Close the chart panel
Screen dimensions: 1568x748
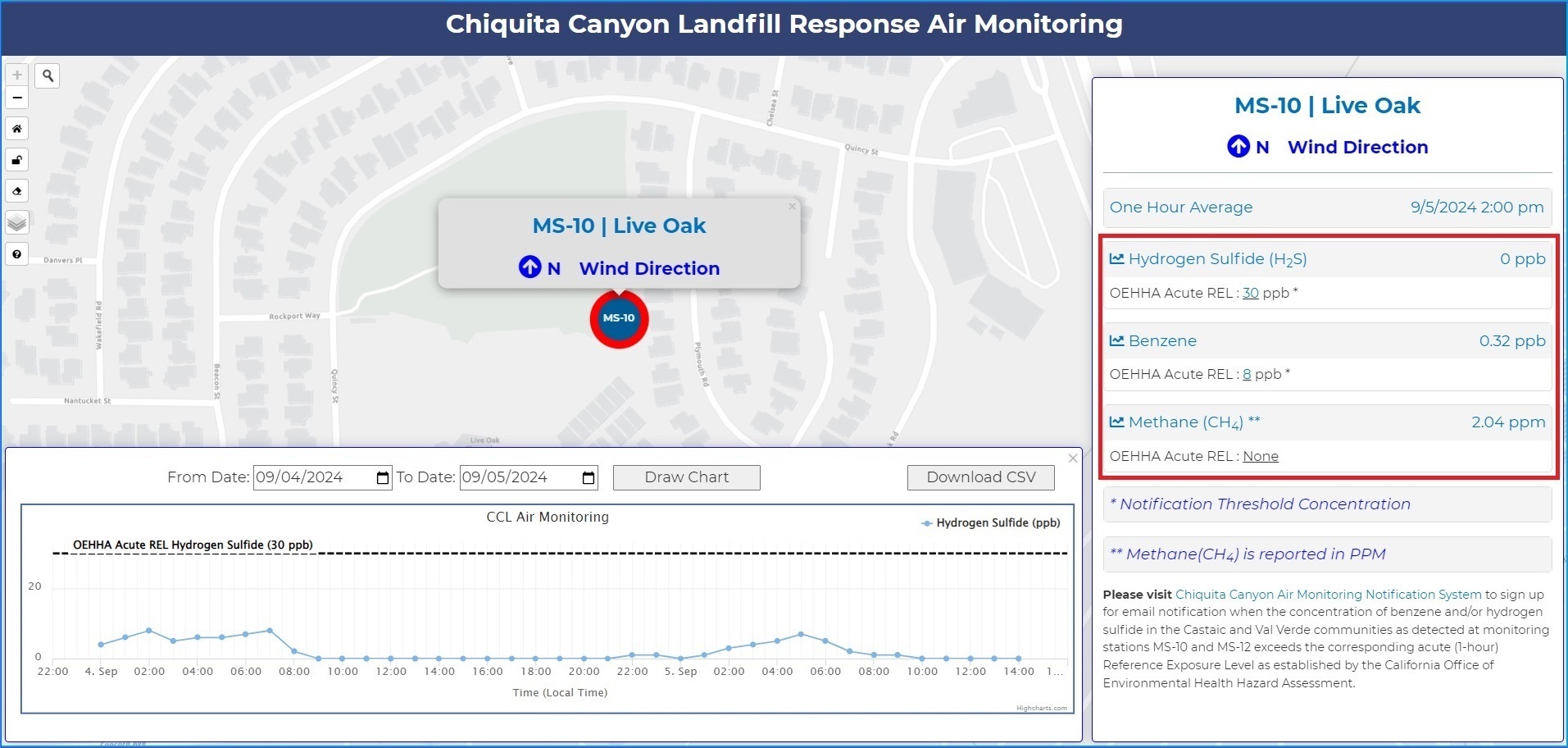[x=1073, y=458]
